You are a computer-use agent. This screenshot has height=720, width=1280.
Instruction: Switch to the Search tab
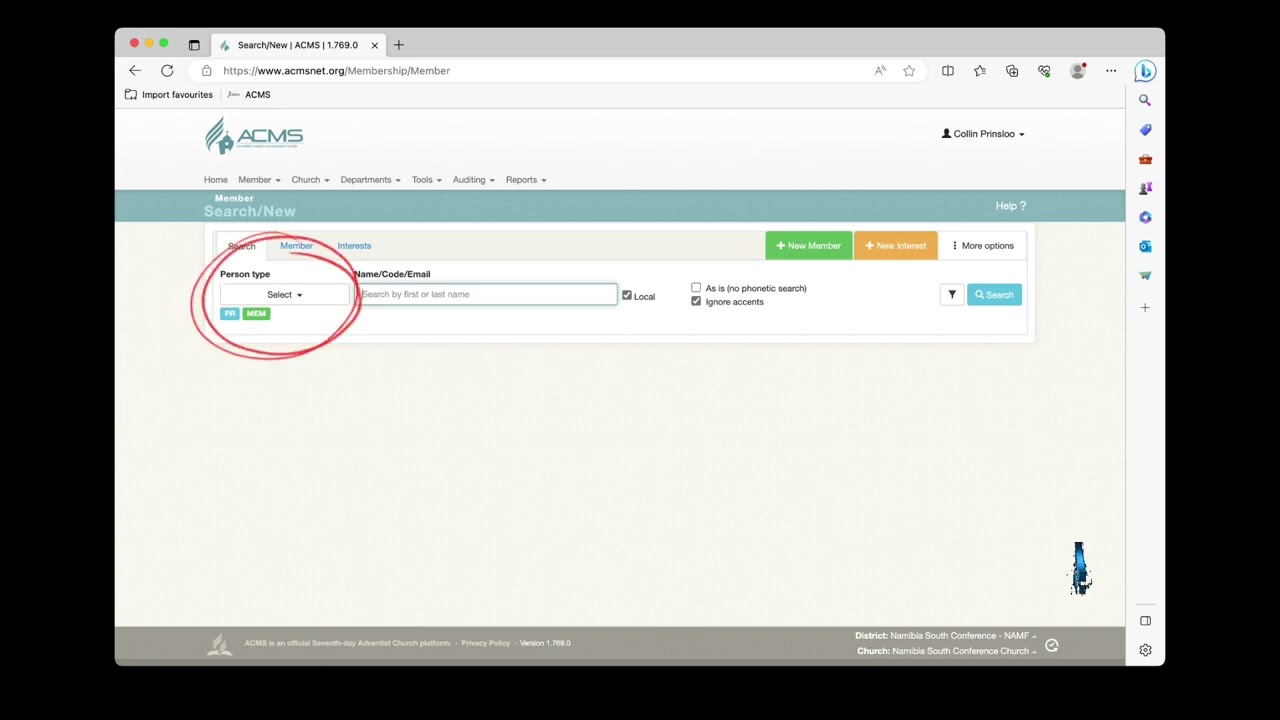point(241,246)
